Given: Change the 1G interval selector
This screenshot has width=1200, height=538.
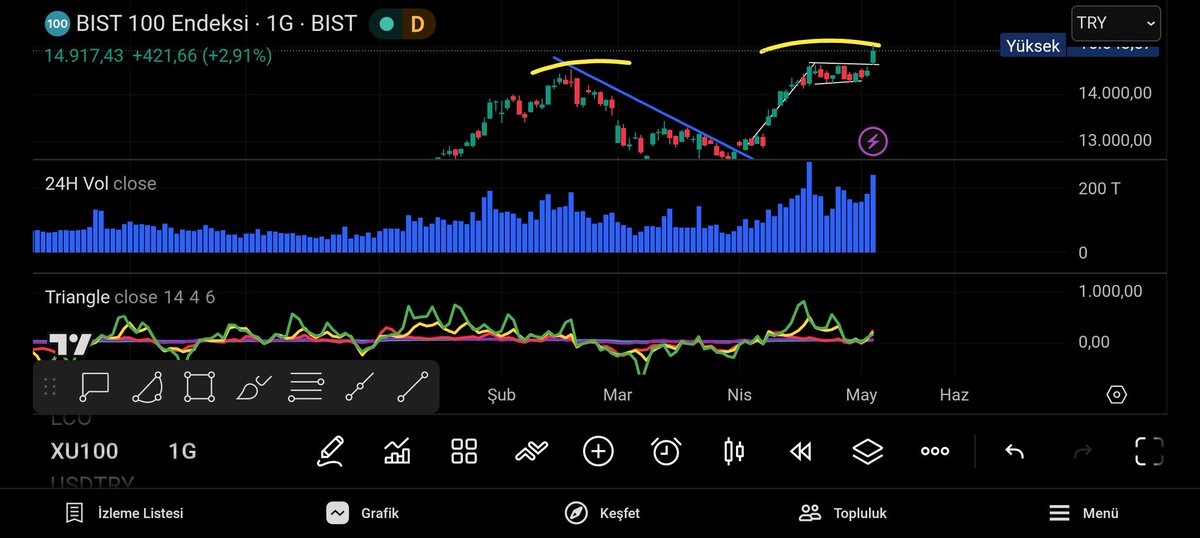Looking at the screenshot, I should (182, 451).
